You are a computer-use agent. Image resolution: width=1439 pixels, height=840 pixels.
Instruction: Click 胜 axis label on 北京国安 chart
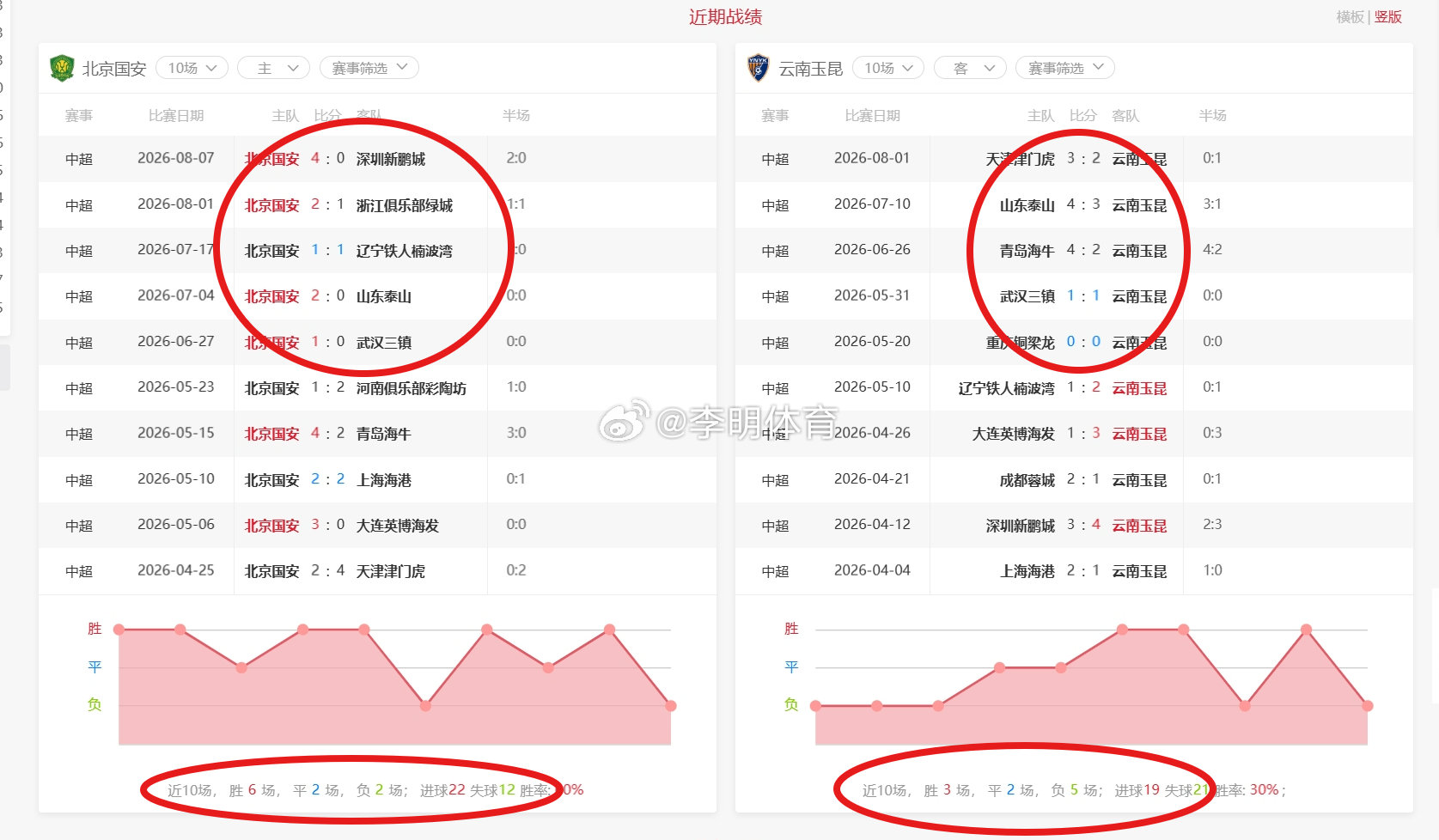pos(95,629)
